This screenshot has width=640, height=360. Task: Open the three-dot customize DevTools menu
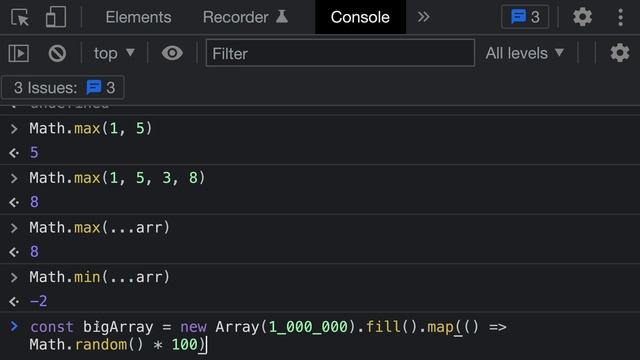tap(620, 17)
